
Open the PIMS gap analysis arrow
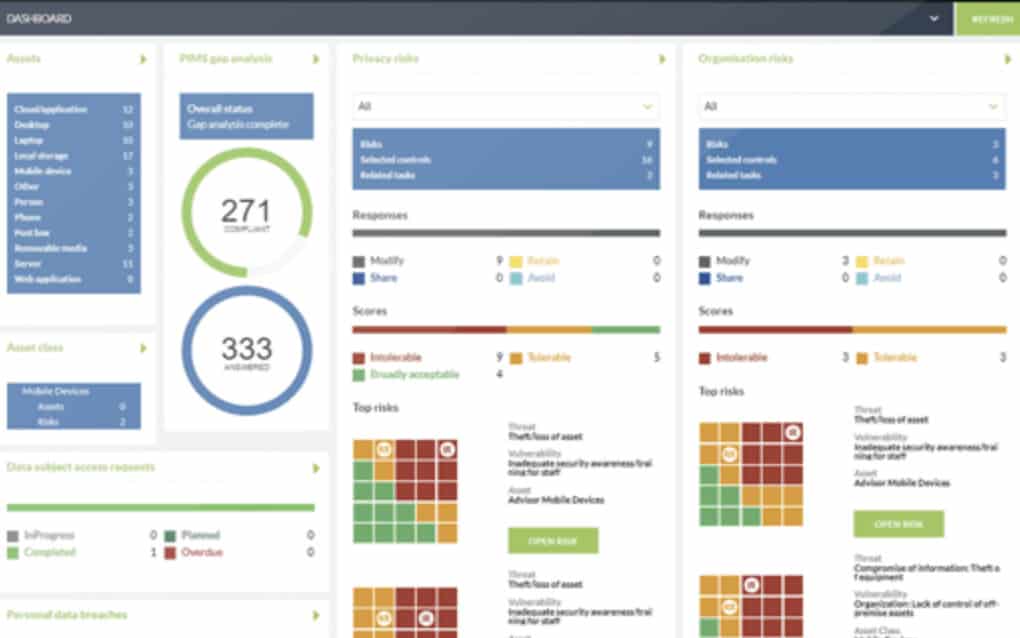316,59
